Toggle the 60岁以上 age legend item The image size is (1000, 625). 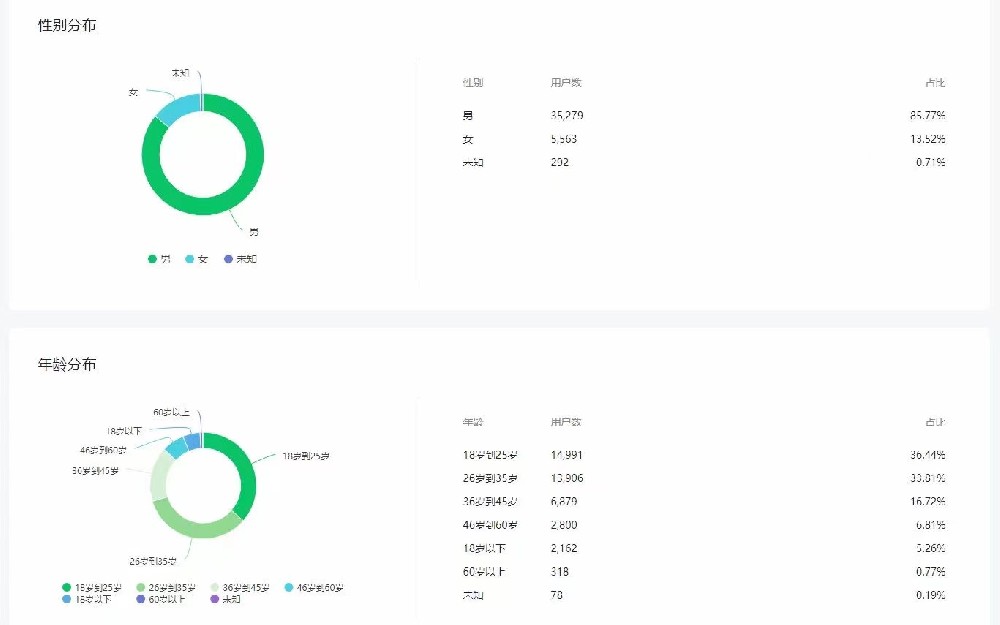tap(164, 599)
